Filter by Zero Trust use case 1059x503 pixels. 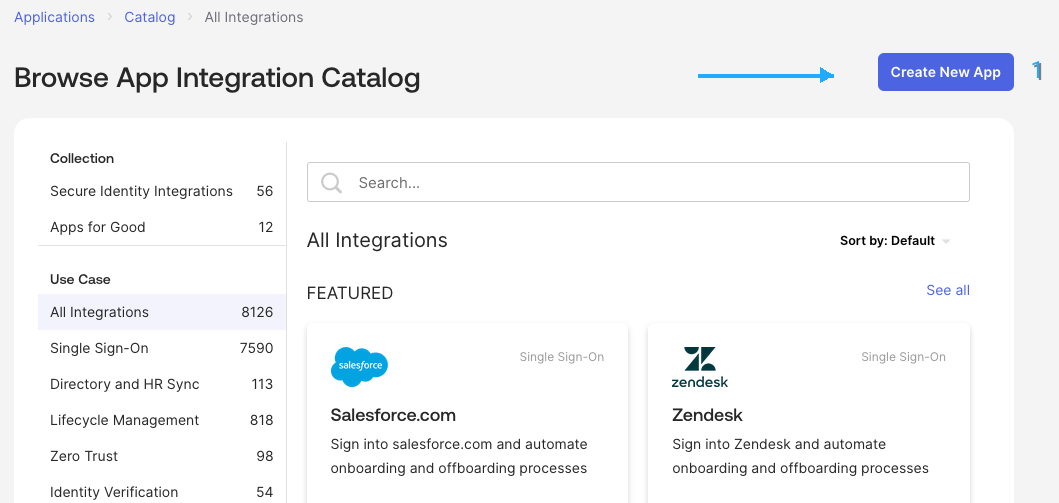[161, 456]
